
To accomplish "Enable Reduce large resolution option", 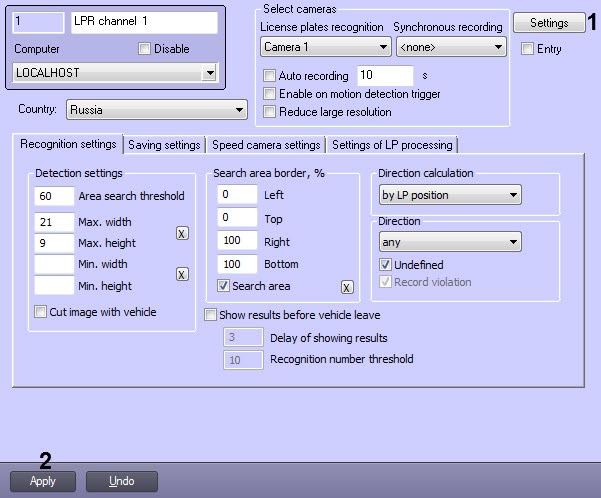I will [269, 112].
